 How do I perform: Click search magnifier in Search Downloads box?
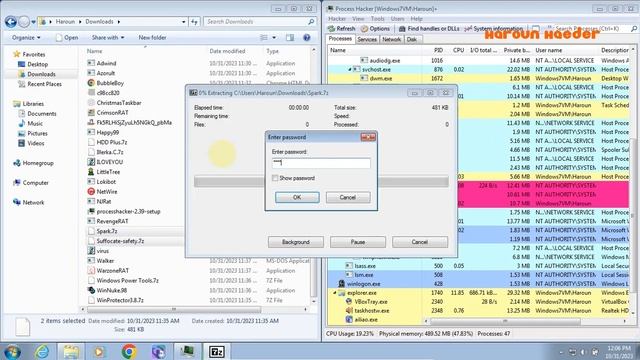pos(311,22)
